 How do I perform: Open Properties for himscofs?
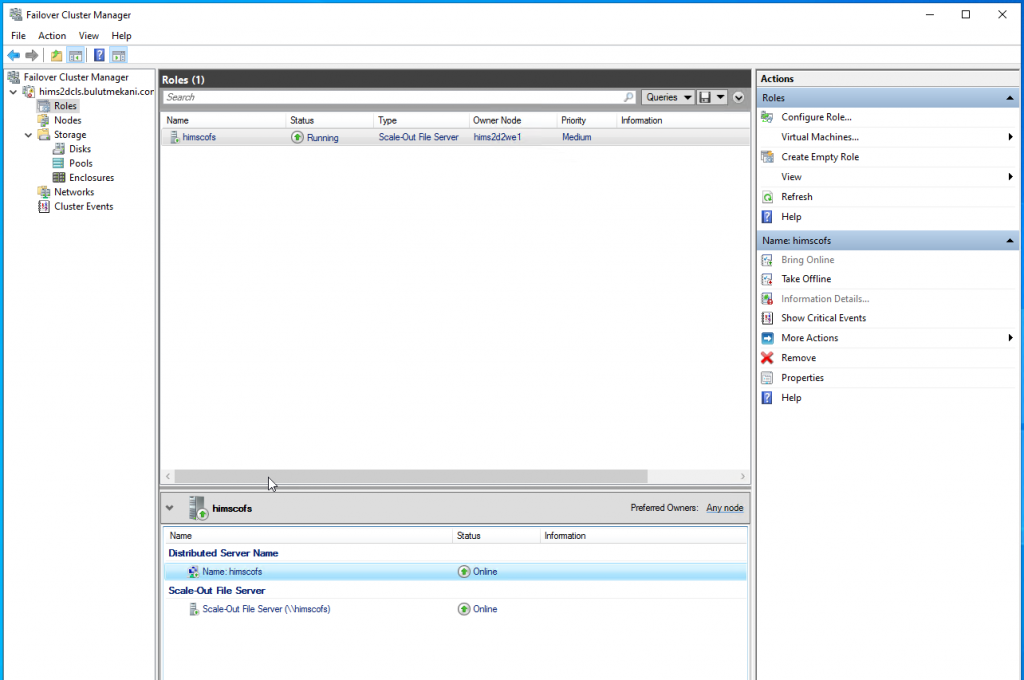pos(802,378)
